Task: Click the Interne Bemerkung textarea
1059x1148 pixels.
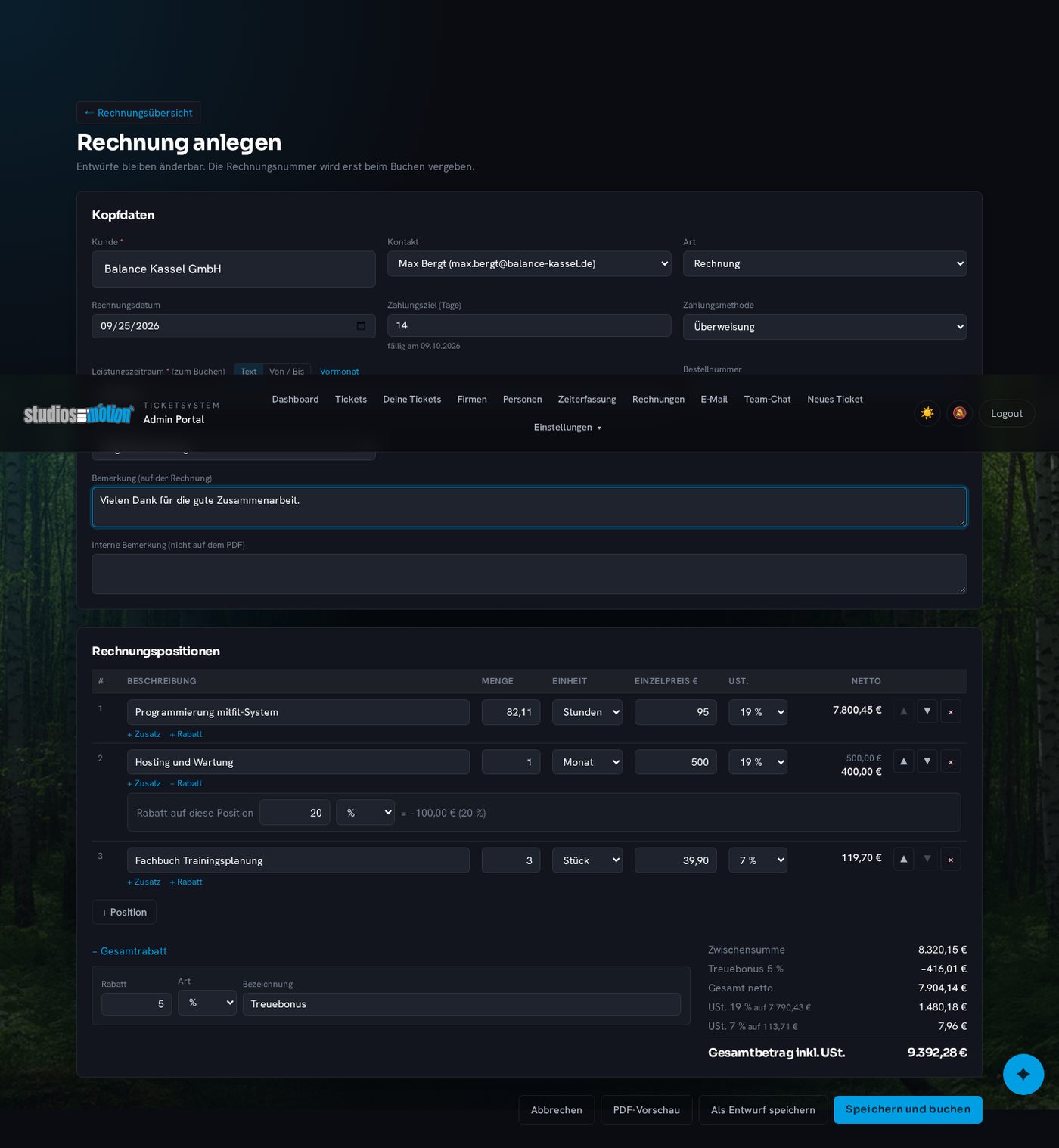Action: coord(529,574)
